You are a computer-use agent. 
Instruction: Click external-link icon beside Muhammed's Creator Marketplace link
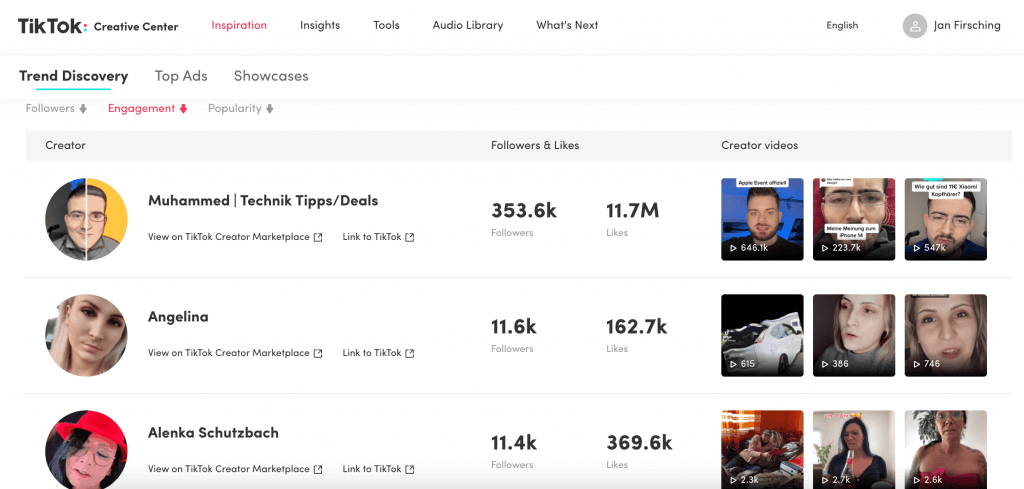(x=318, y=237)
